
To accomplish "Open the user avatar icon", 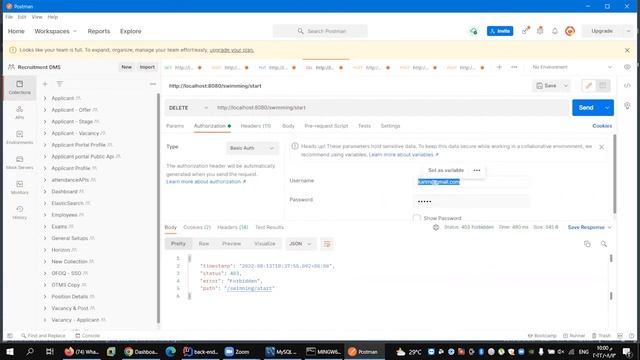I will point(570,31).
